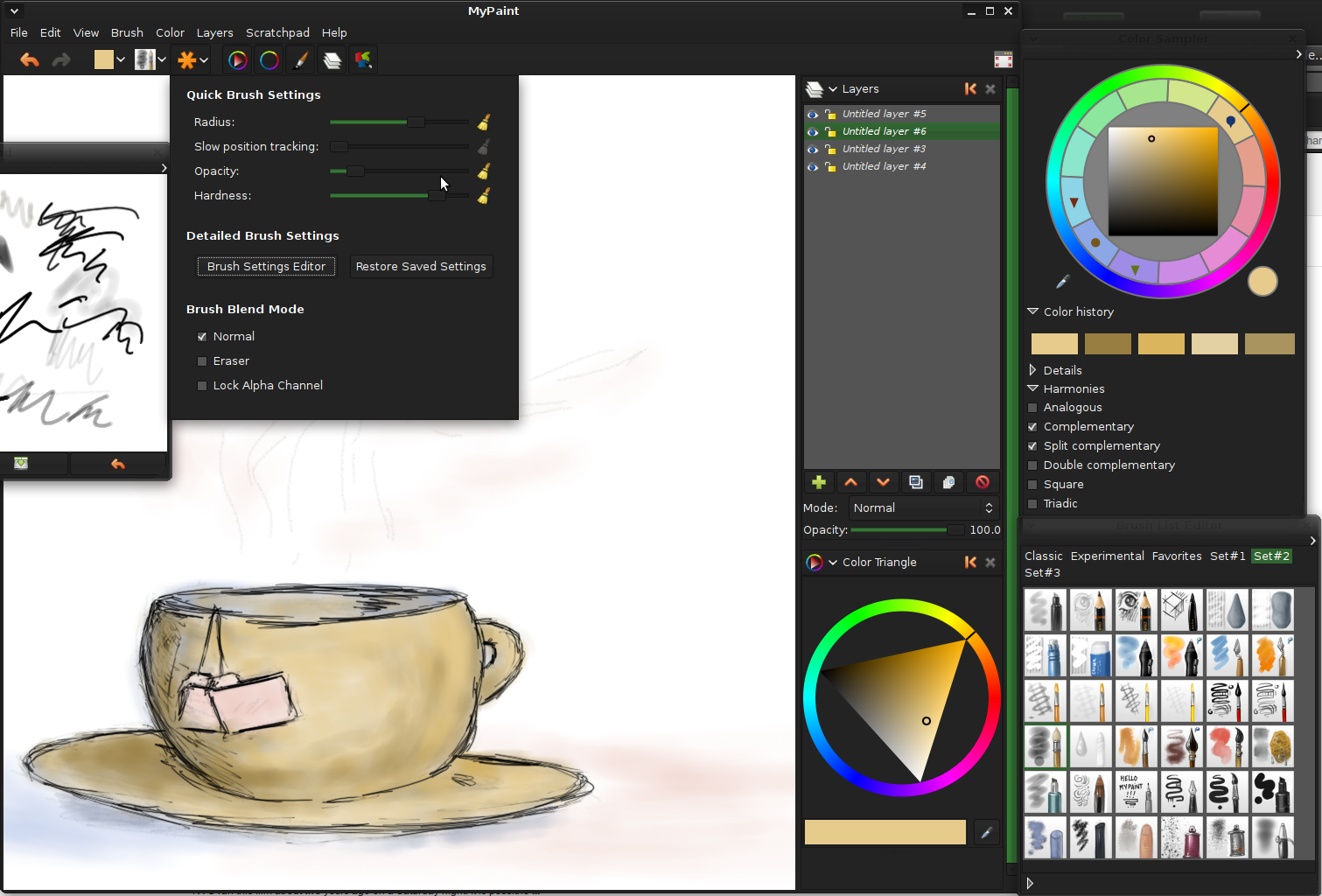Reset Radius with its broom icon
The height and width of the screenshot is (896, 1322).
483,122
